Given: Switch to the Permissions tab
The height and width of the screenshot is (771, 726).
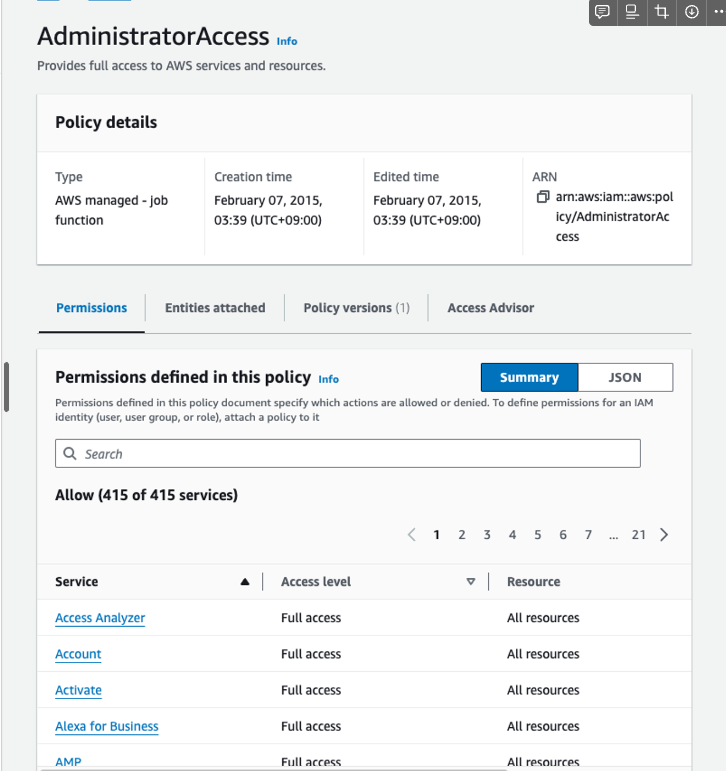Looking at the screenshot, I should (x=91, y=308).
